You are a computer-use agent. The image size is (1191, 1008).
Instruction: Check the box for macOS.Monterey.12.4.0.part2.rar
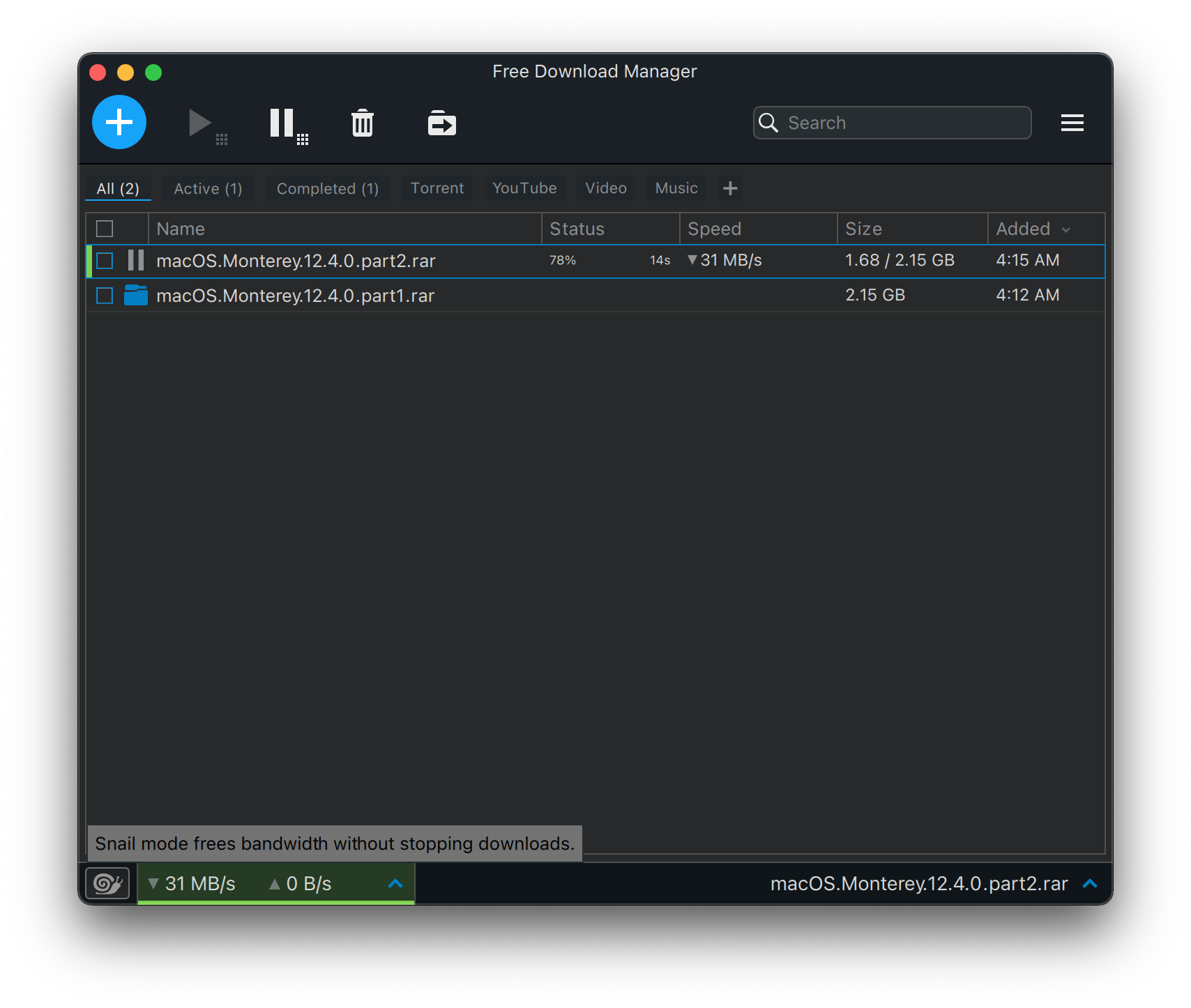[x=105, y=261]
